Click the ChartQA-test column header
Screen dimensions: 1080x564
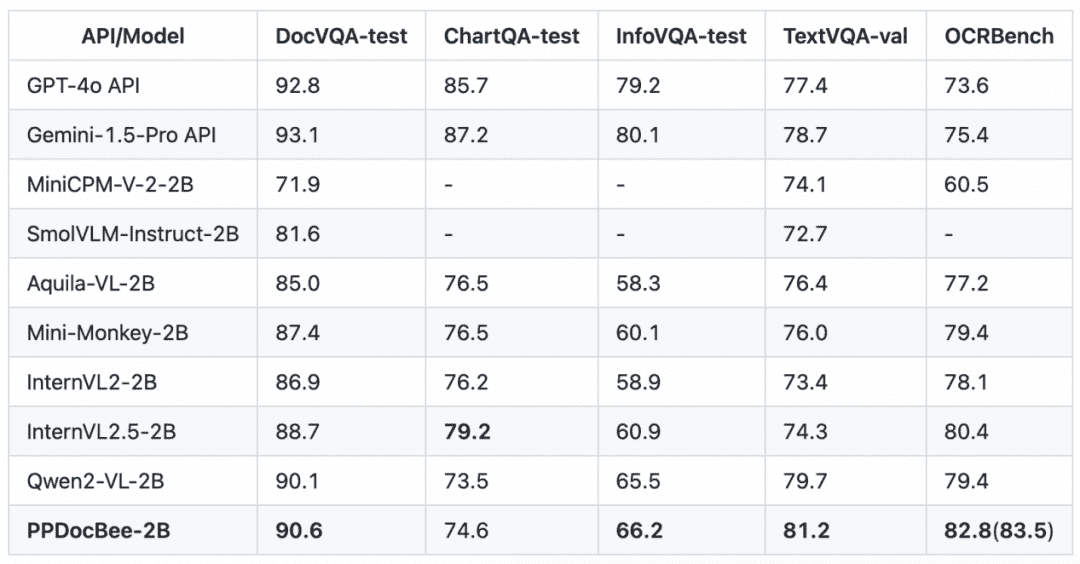(511, 36)
